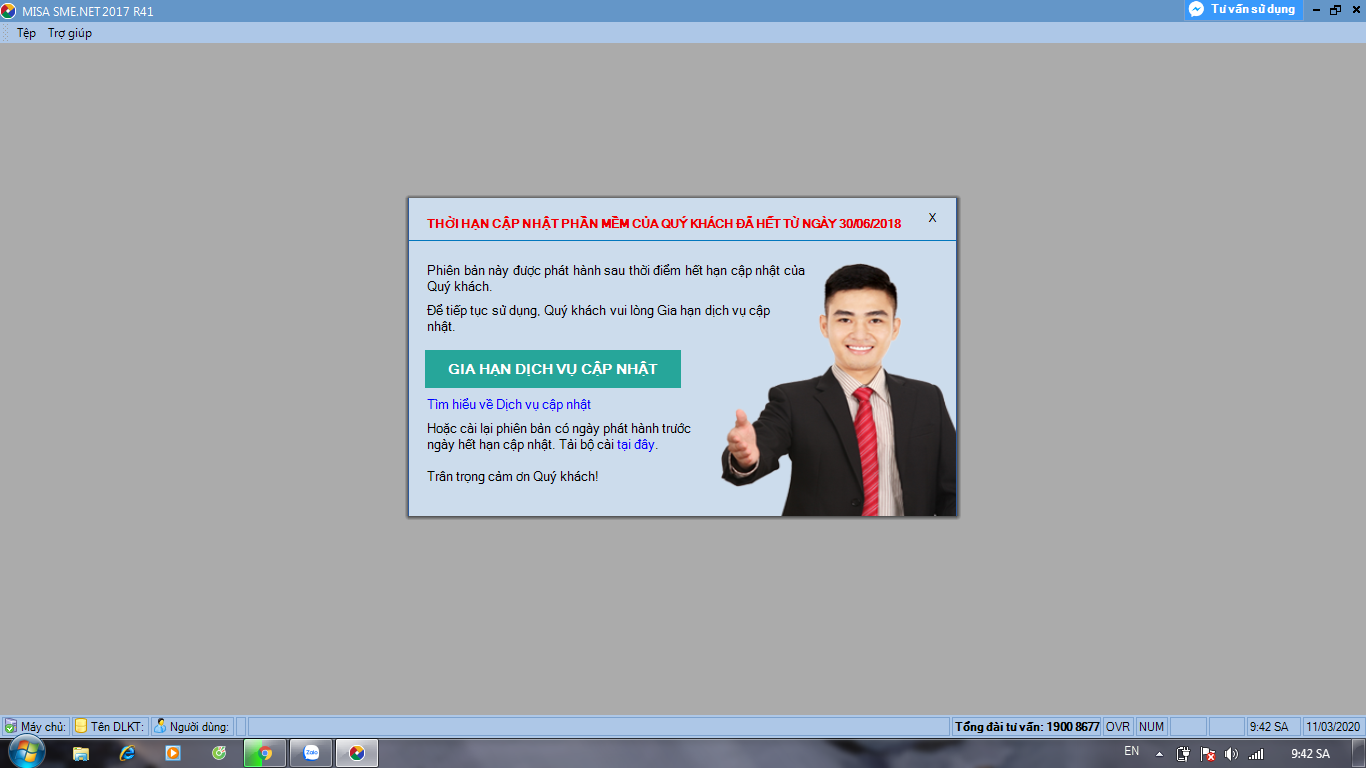Open Internet Explorer from the taskbar
This screenshot has width=1366, height=768.
(x=127, y=753)
